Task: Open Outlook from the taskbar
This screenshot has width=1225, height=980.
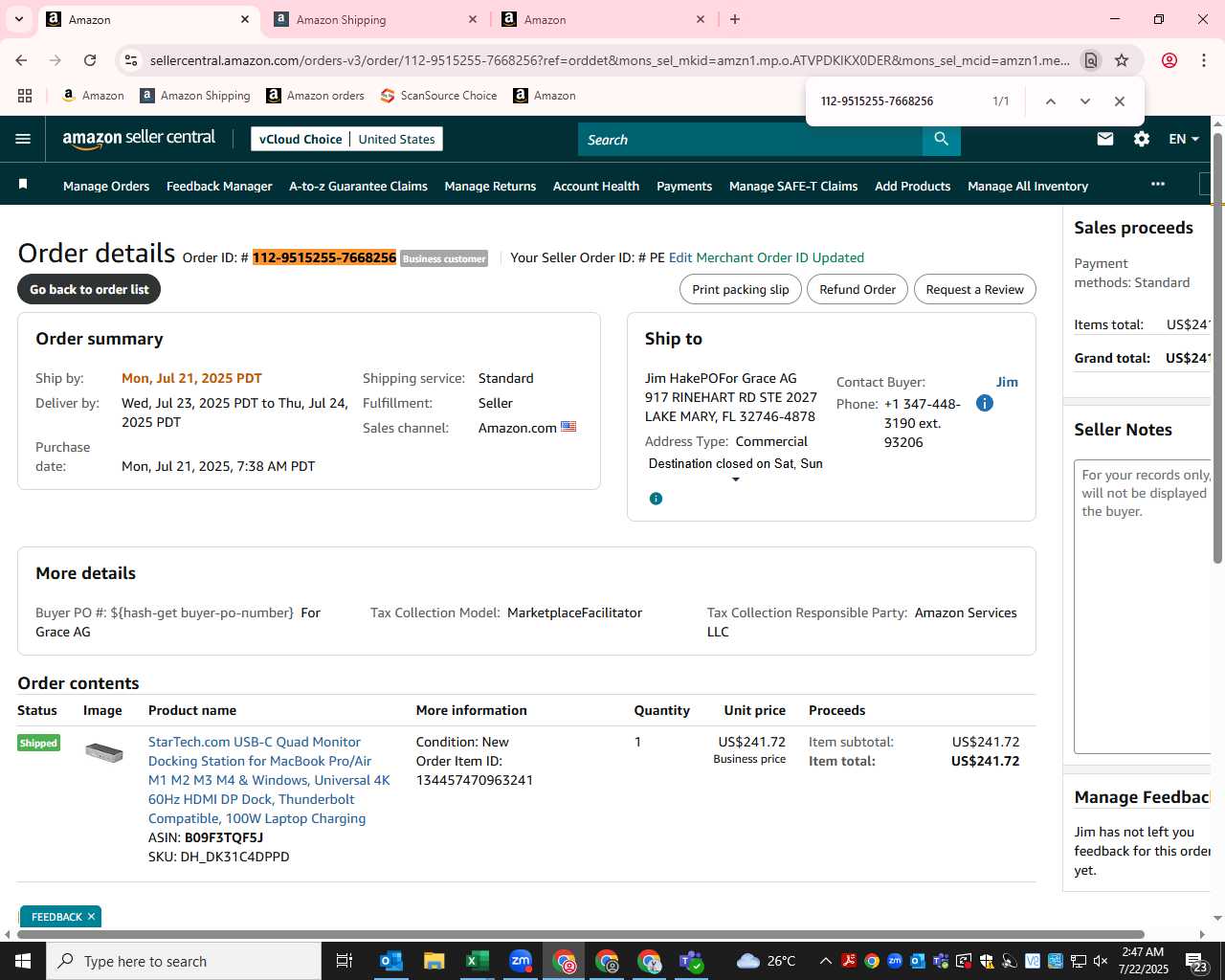Action: click(391, 961)
